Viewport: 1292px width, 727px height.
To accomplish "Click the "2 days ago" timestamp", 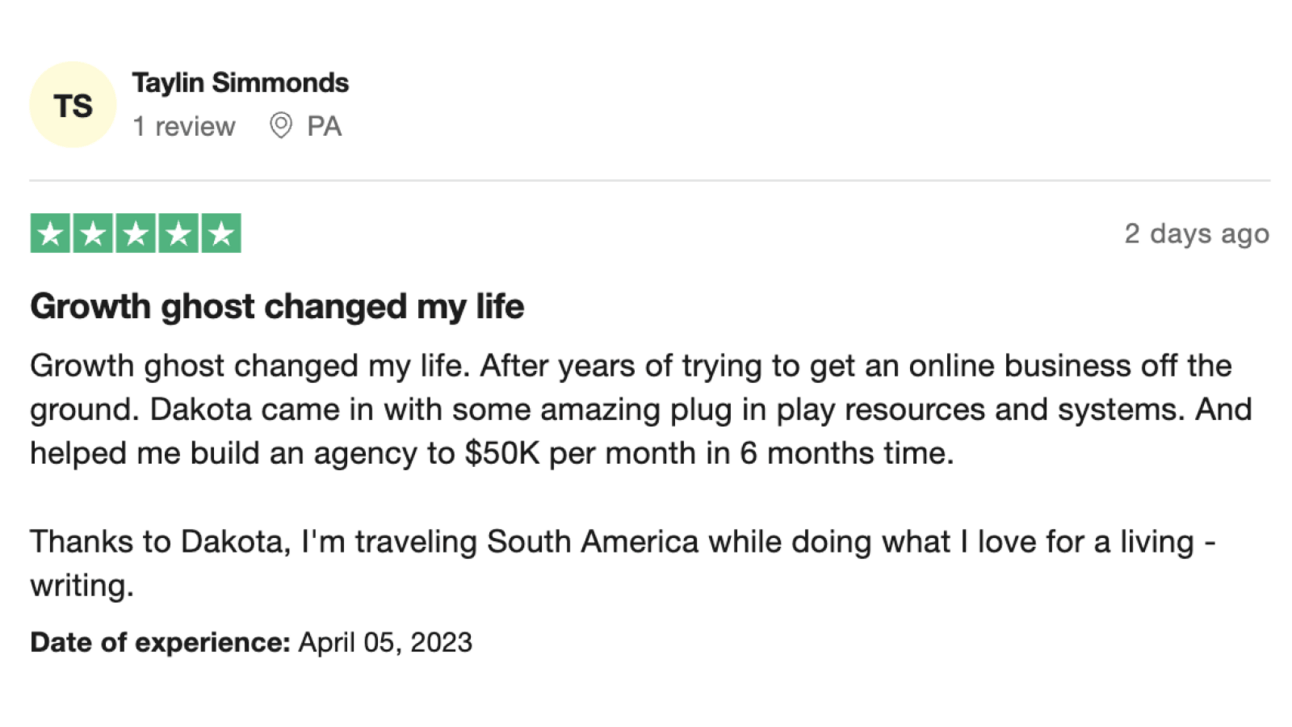I will [x=1196, y=234].
